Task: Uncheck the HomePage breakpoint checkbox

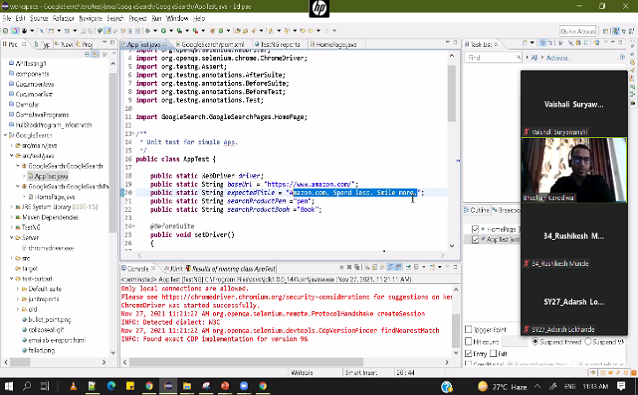Action: 475,229
